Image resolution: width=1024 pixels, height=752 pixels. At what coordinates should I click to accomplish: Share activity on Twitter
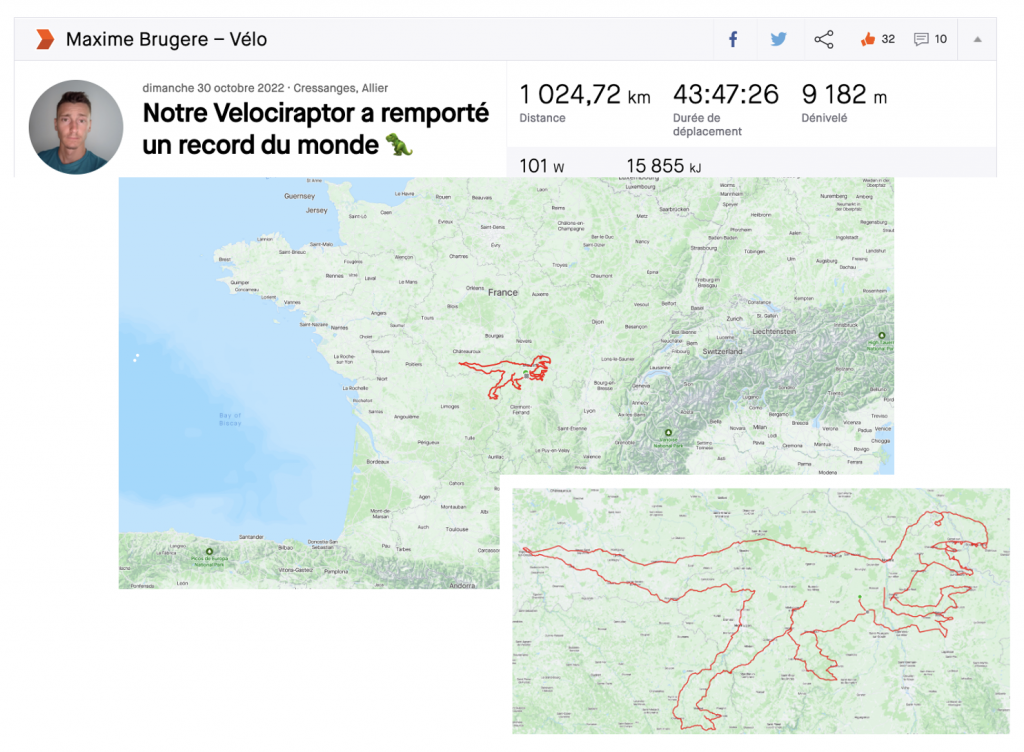pos(778,39)
